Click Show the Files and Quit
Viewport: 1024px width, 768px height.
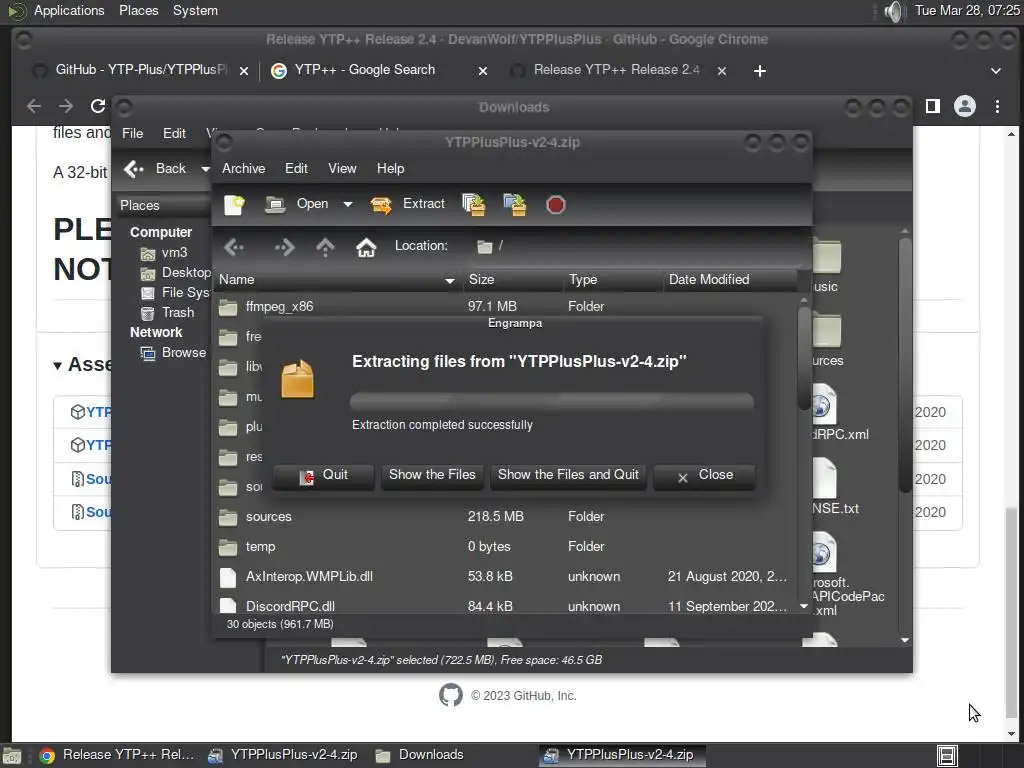click(x=568, y=475)
